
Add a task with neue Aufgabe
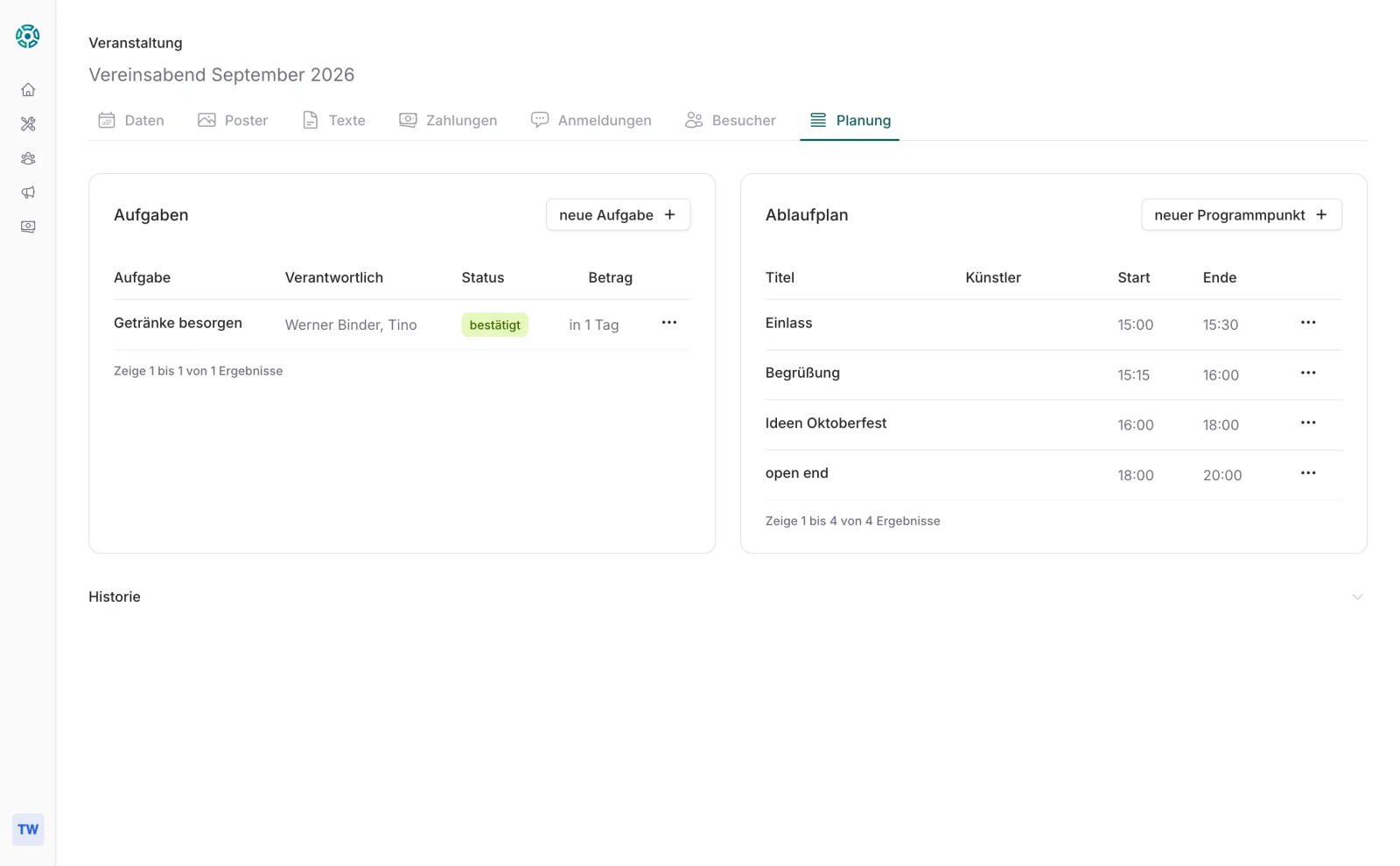(618, 215)
